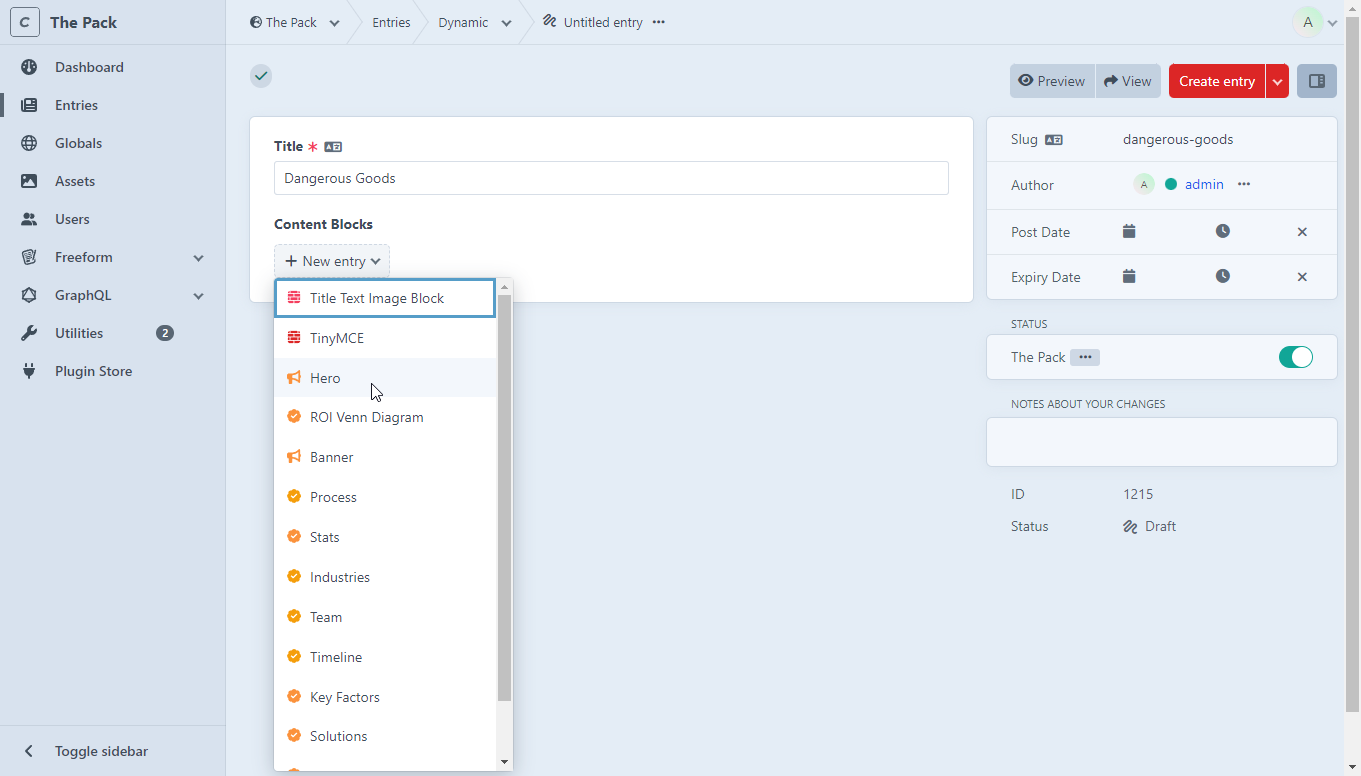Clear the Post Date with X icon
Screen dimensions: 1361x776
[1302, 232]
